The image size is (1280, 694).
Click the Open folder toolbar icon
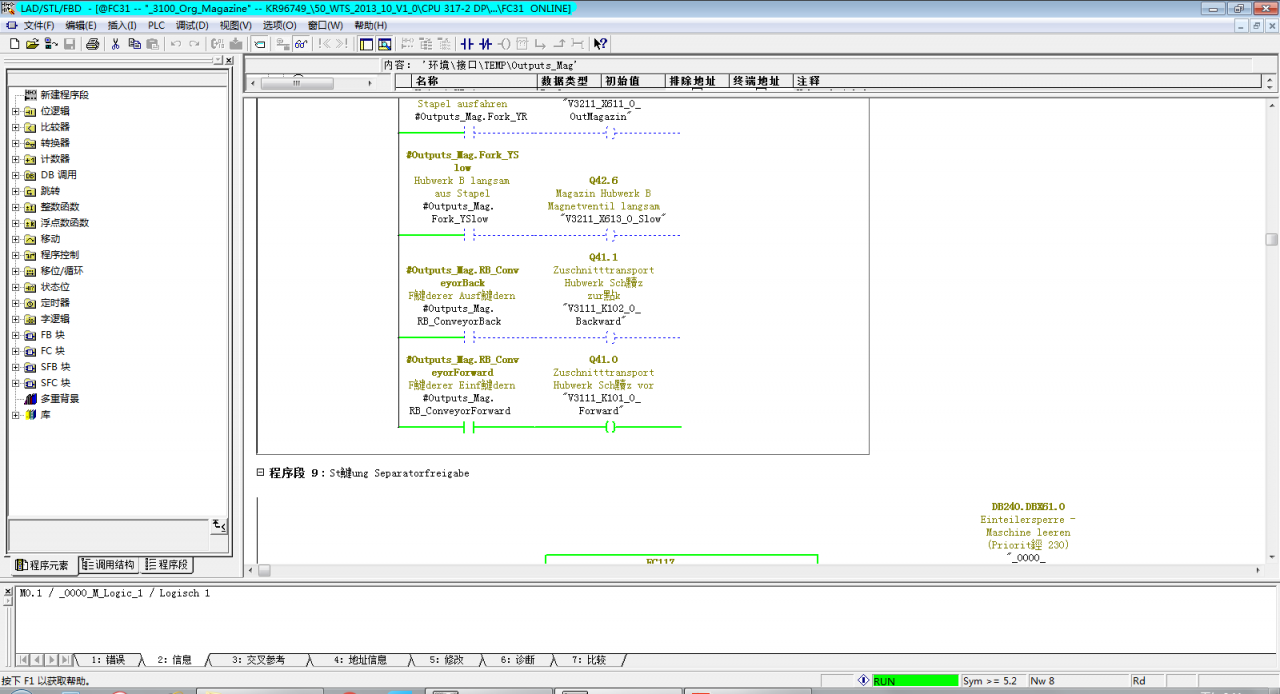coord(32,44)
